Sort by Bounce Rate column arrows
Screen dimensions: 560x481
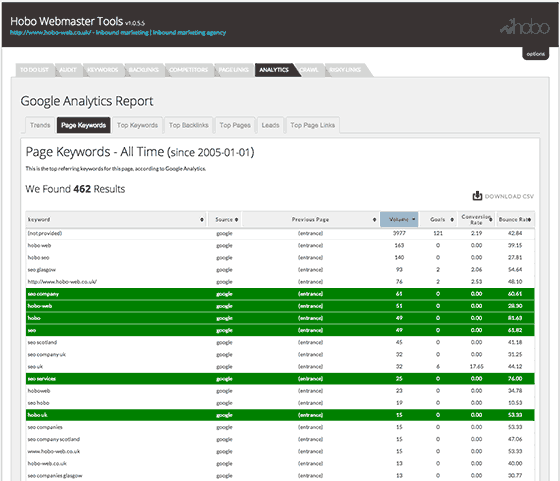point(529,220)
